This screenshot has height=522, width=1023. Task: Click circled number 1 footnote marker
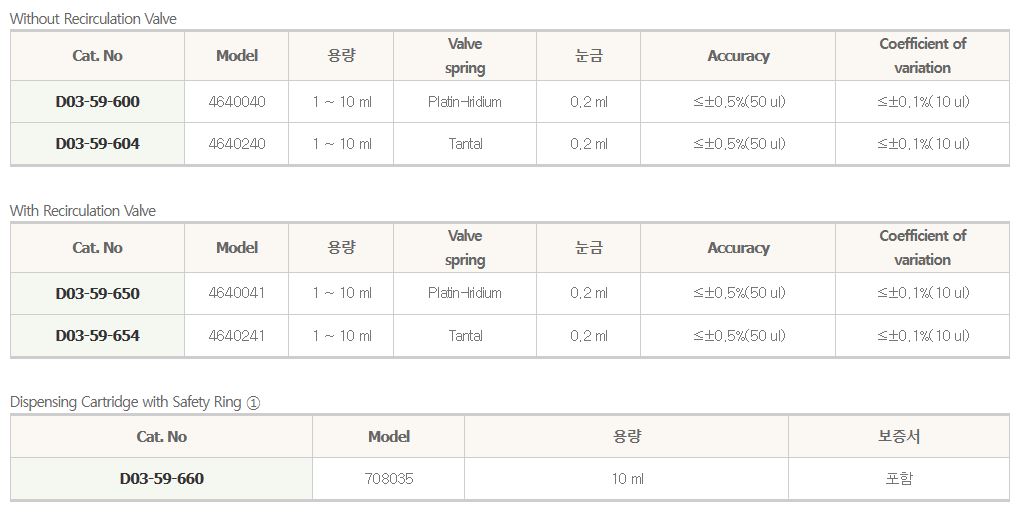(x=253, y=402)
